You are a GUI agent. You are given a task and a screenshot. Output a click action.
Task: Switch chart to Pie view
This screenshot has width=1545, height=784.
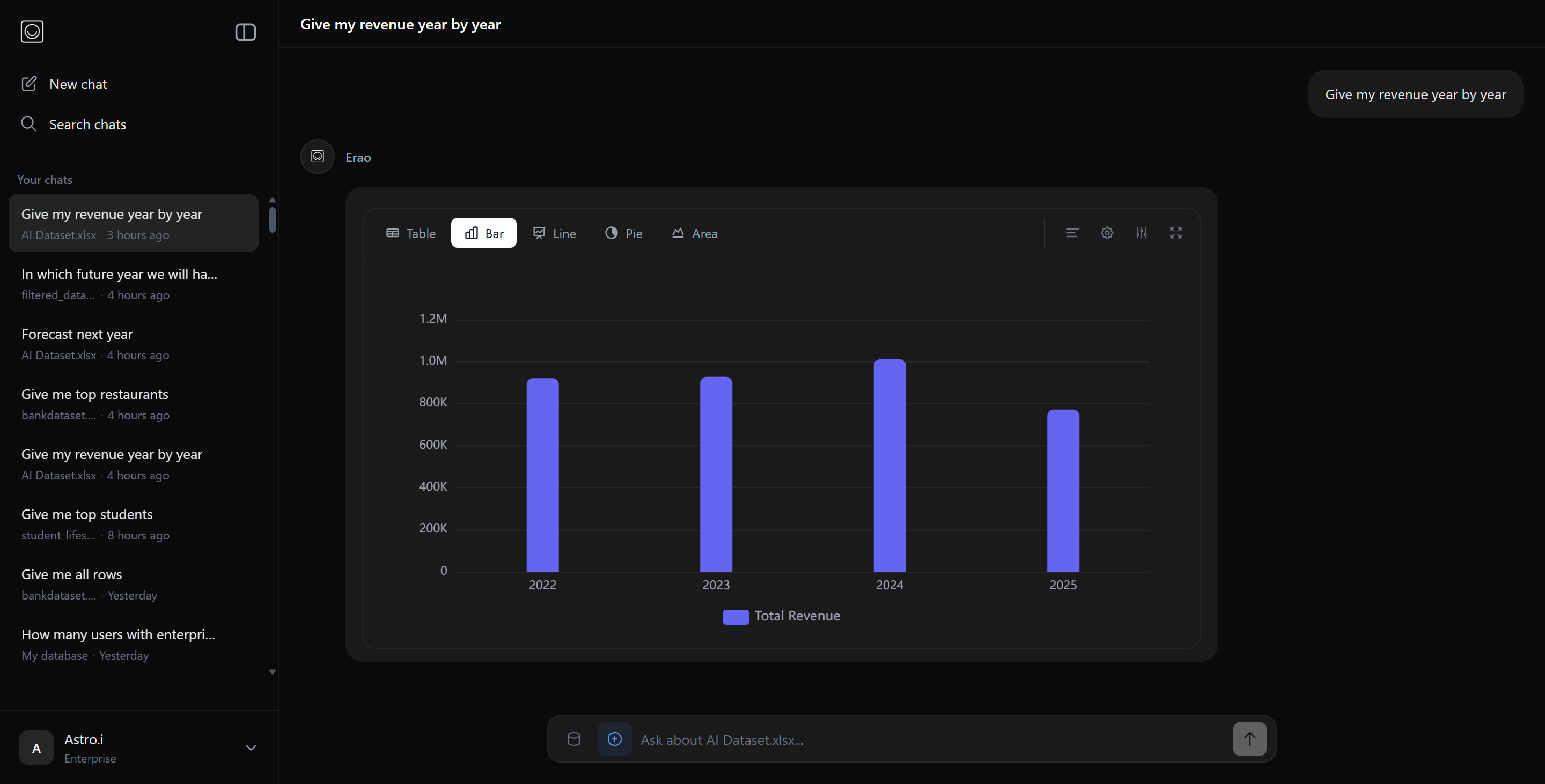tap(623, 233)
